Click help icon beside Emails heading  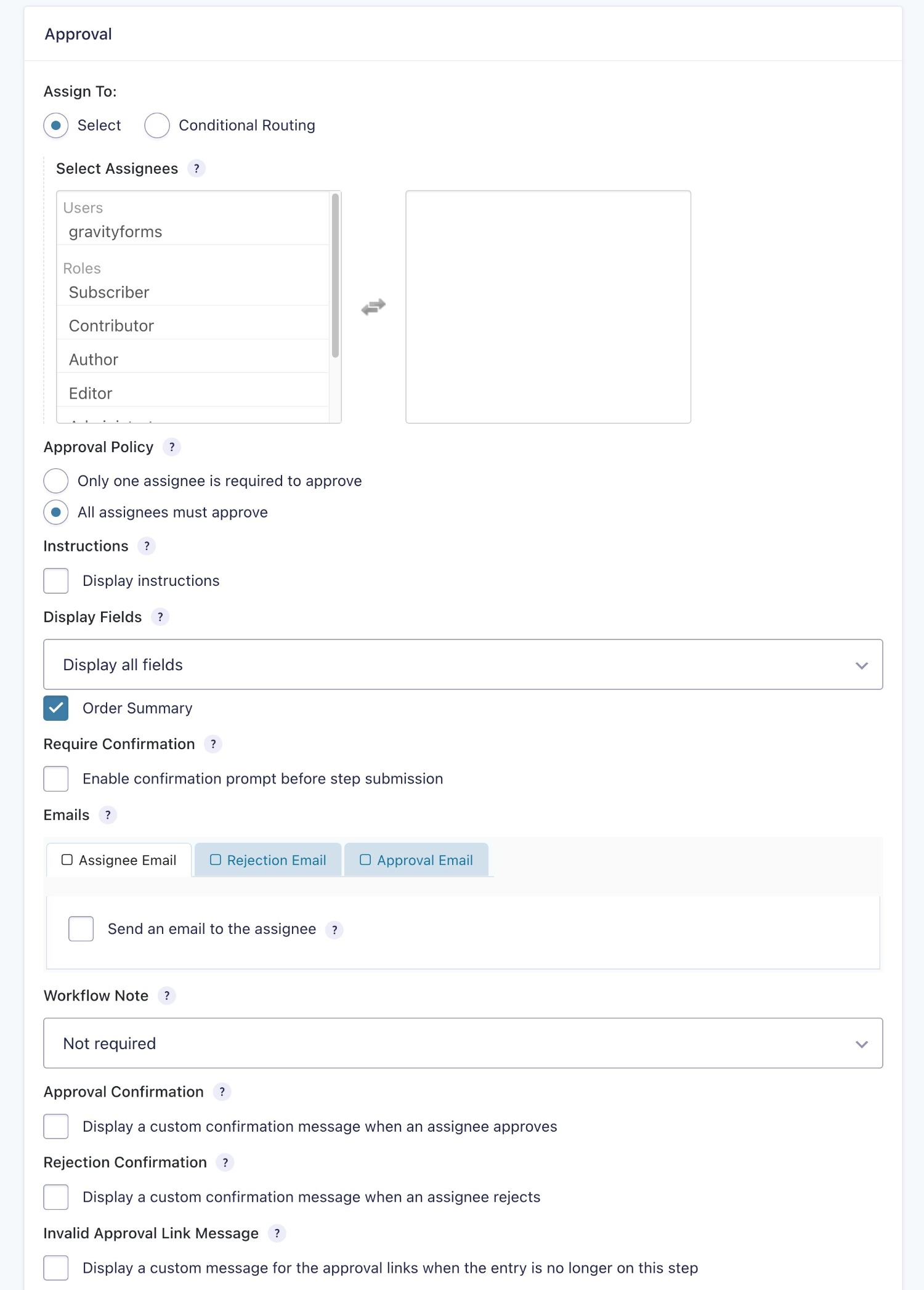[108, 816]
